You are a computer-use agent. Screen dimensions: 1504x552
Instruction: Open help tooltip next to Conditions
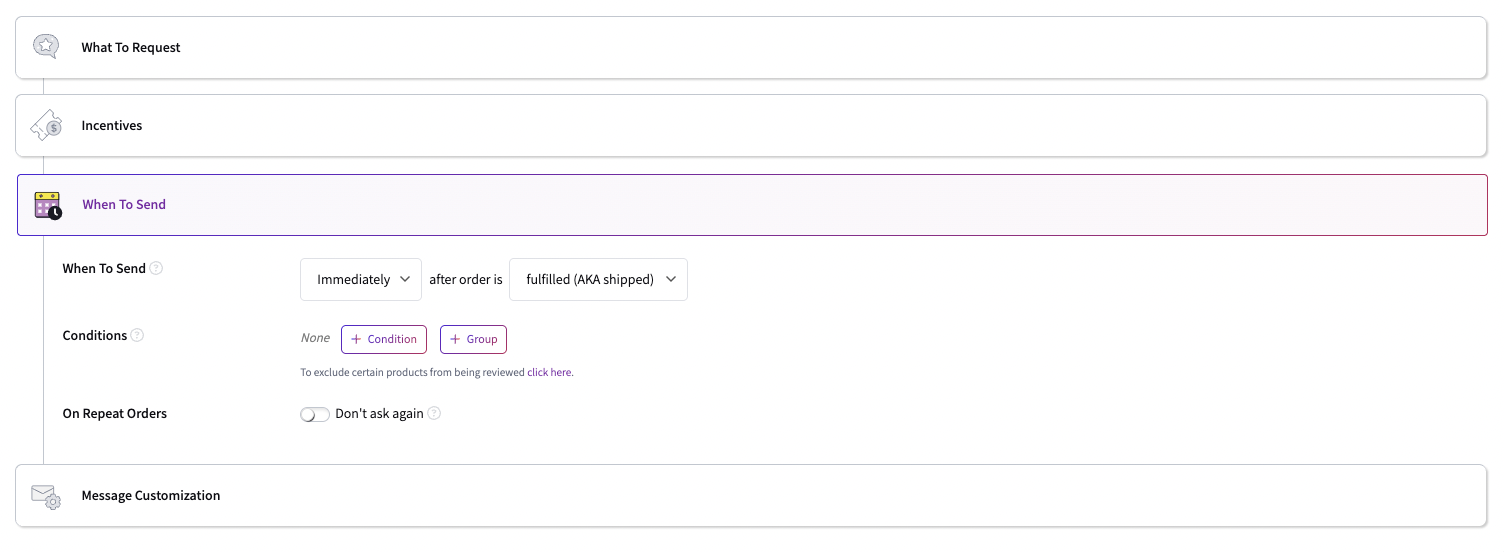pyautogui.click(x=137, y=336)
